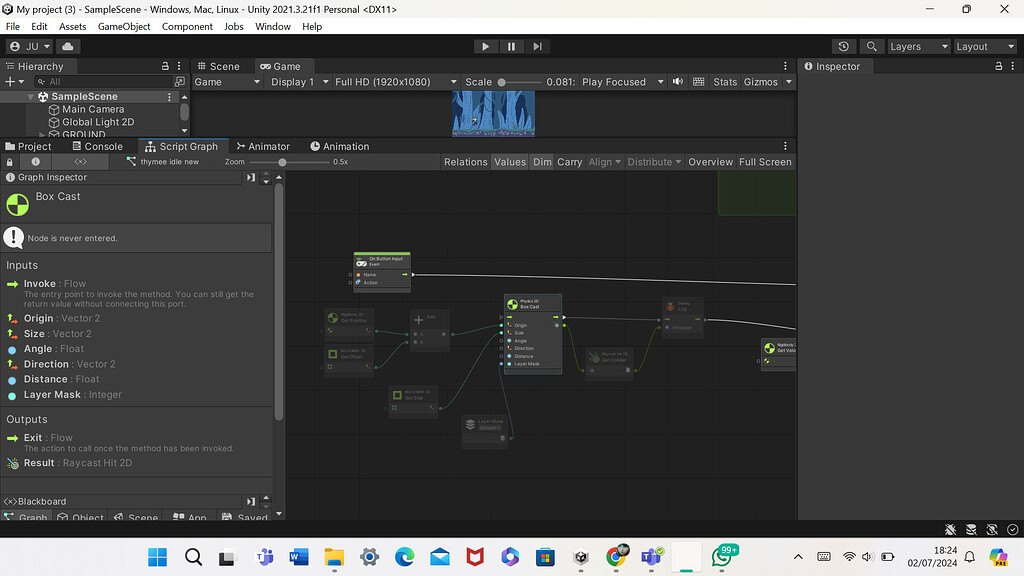Click the code view icon in Script Graph toolbar

pos(80,161)
